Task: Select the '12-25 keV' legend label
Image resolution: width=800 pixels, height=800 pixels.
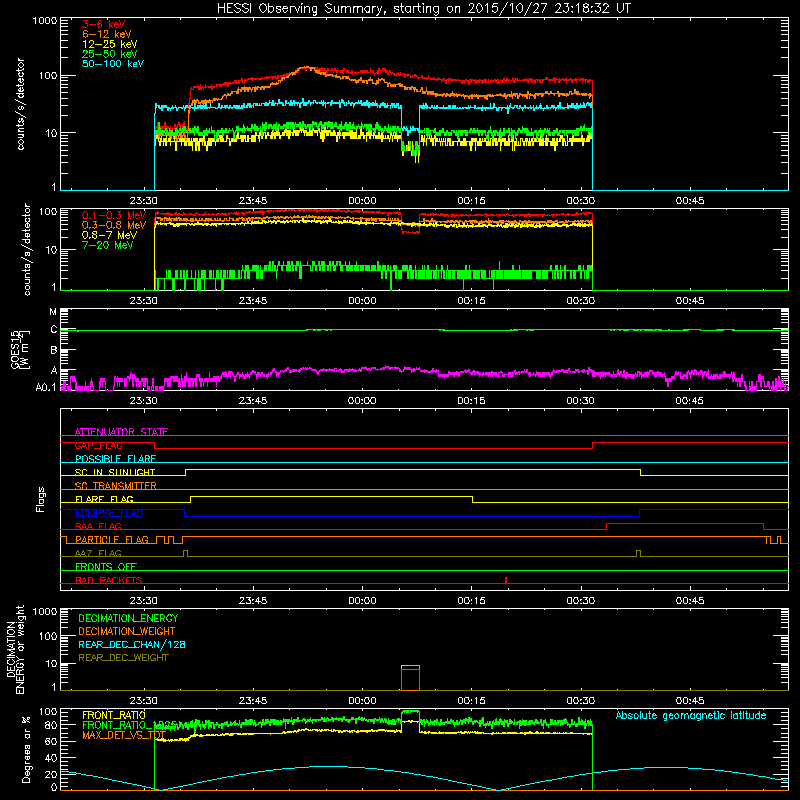Action: (x=109, y=44)
